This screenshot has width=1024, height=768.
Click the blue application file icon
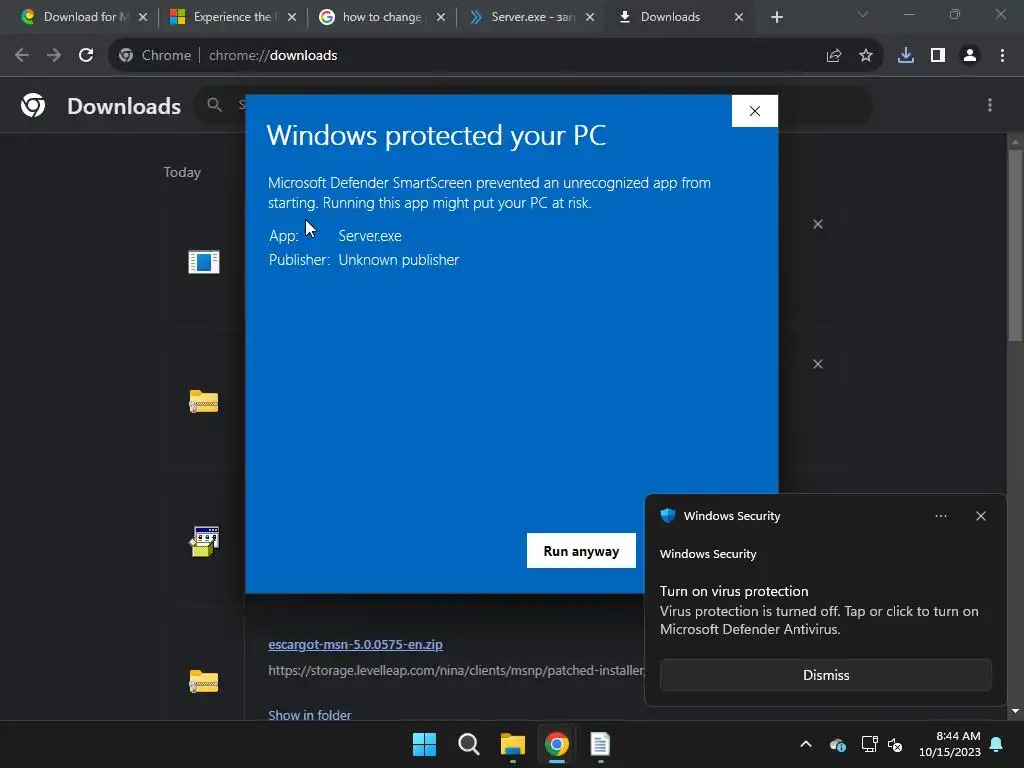click(x=204, y=262)
